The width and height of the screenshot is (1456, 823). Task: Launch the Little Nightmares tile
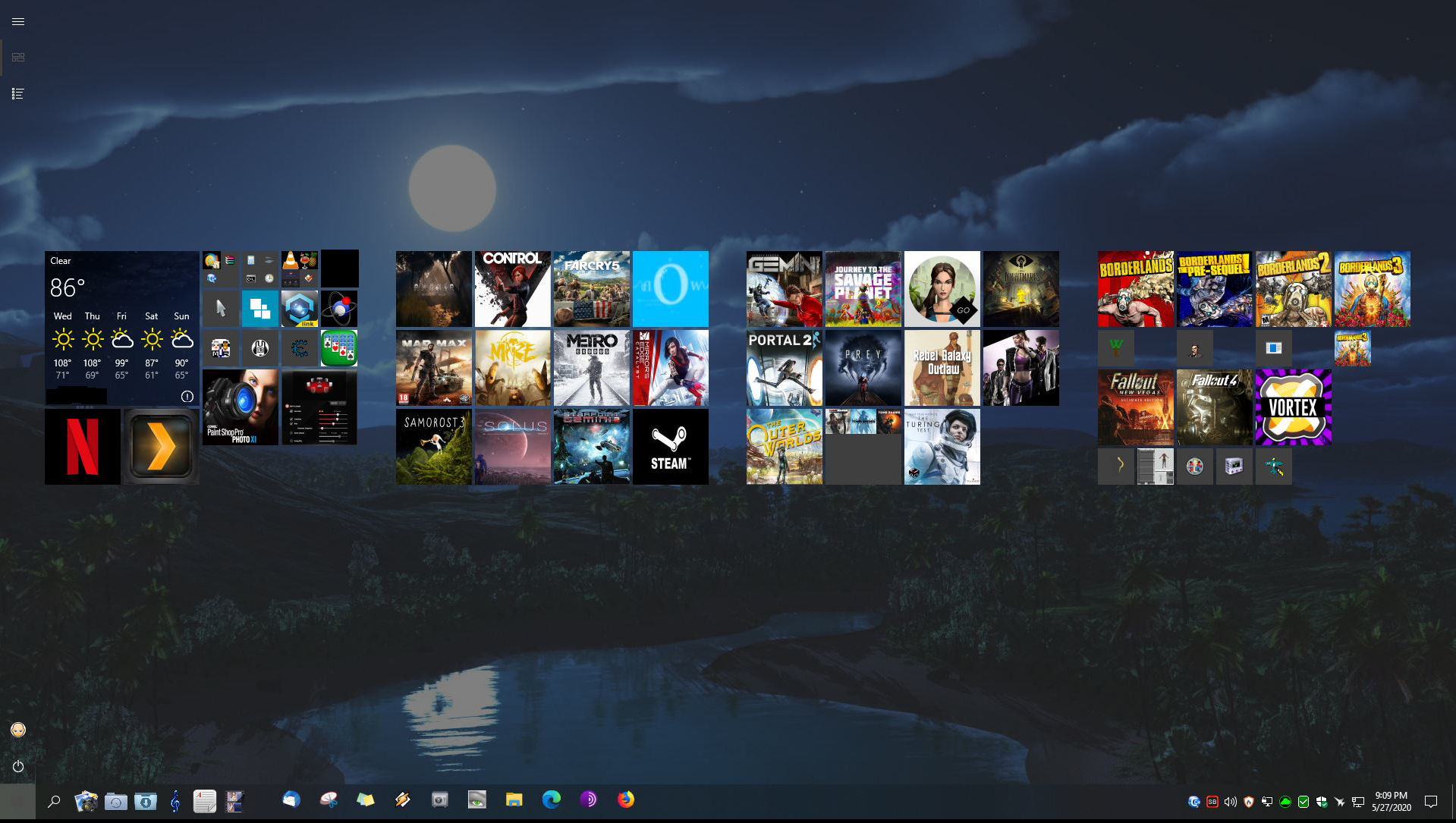point(1021,289)
